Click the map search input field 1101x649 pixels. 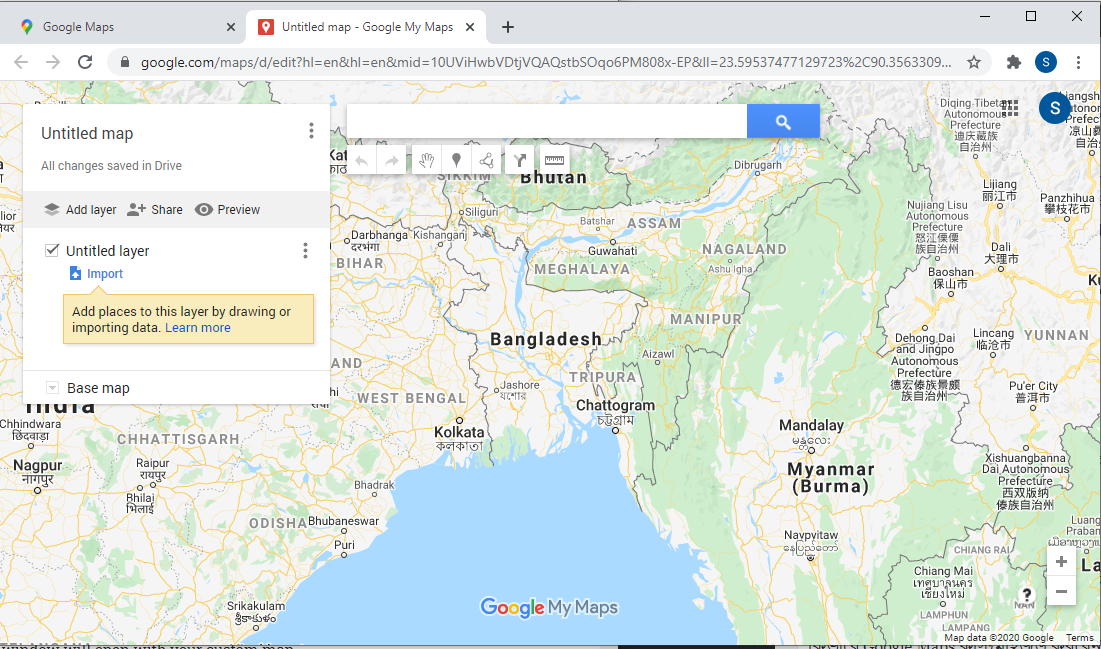(x=546, y=122)
